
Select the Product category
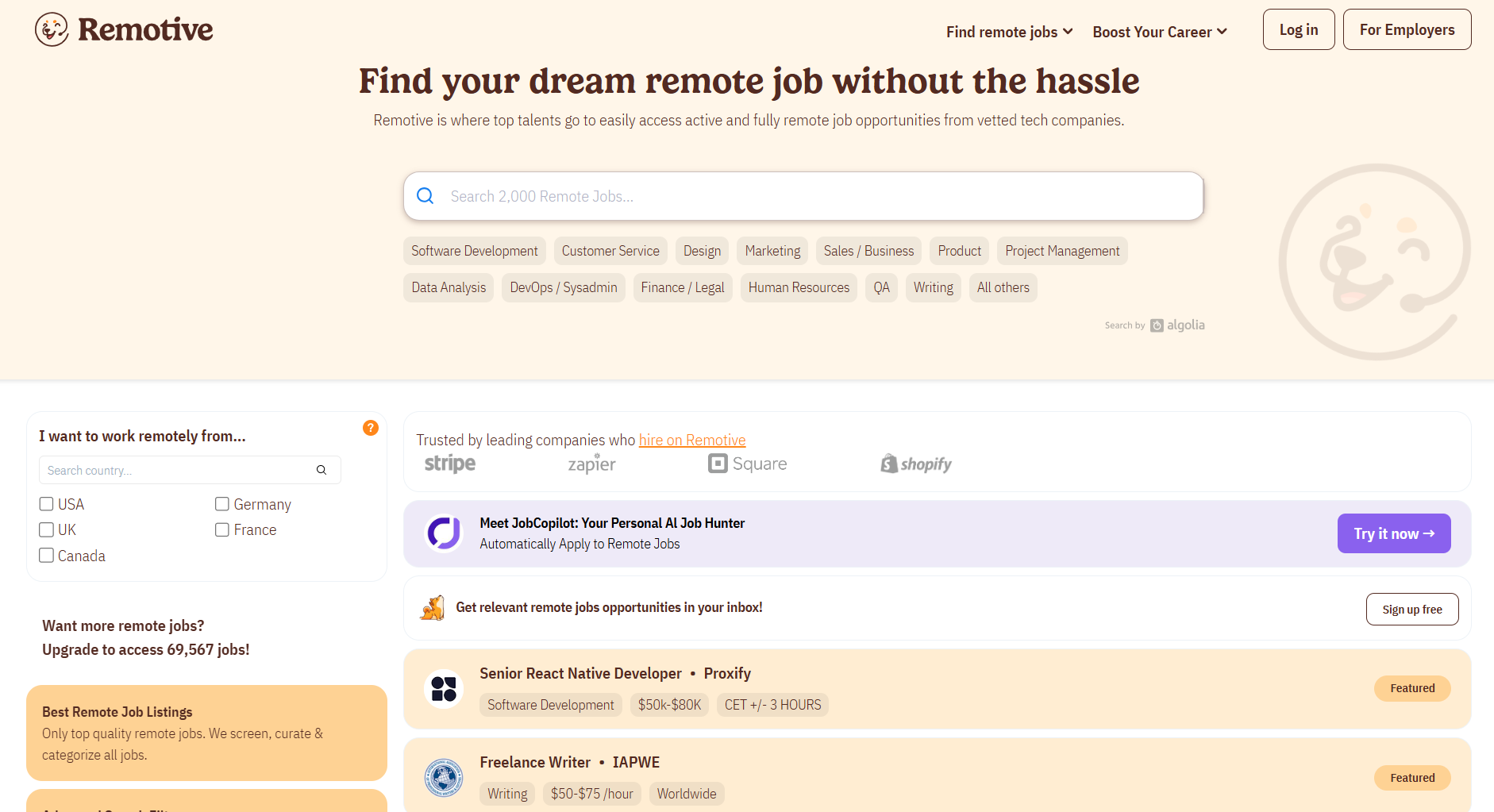pos(960,251)
